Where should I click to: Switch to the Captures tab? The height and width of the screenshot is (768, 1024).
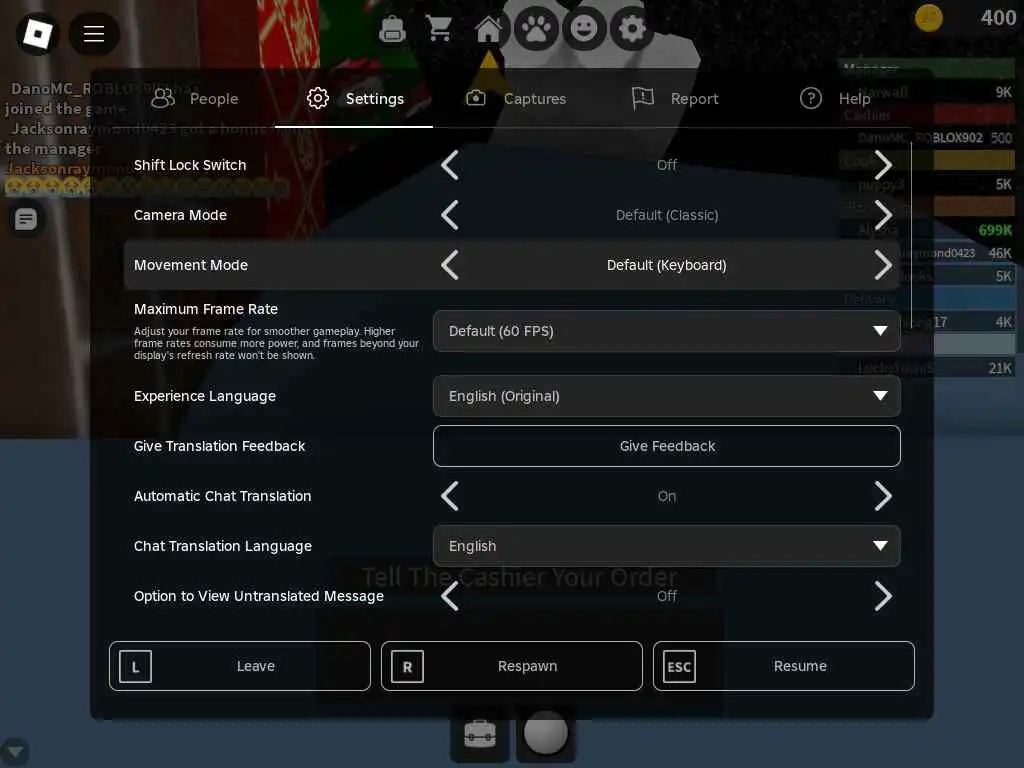(x=515, y=99)
